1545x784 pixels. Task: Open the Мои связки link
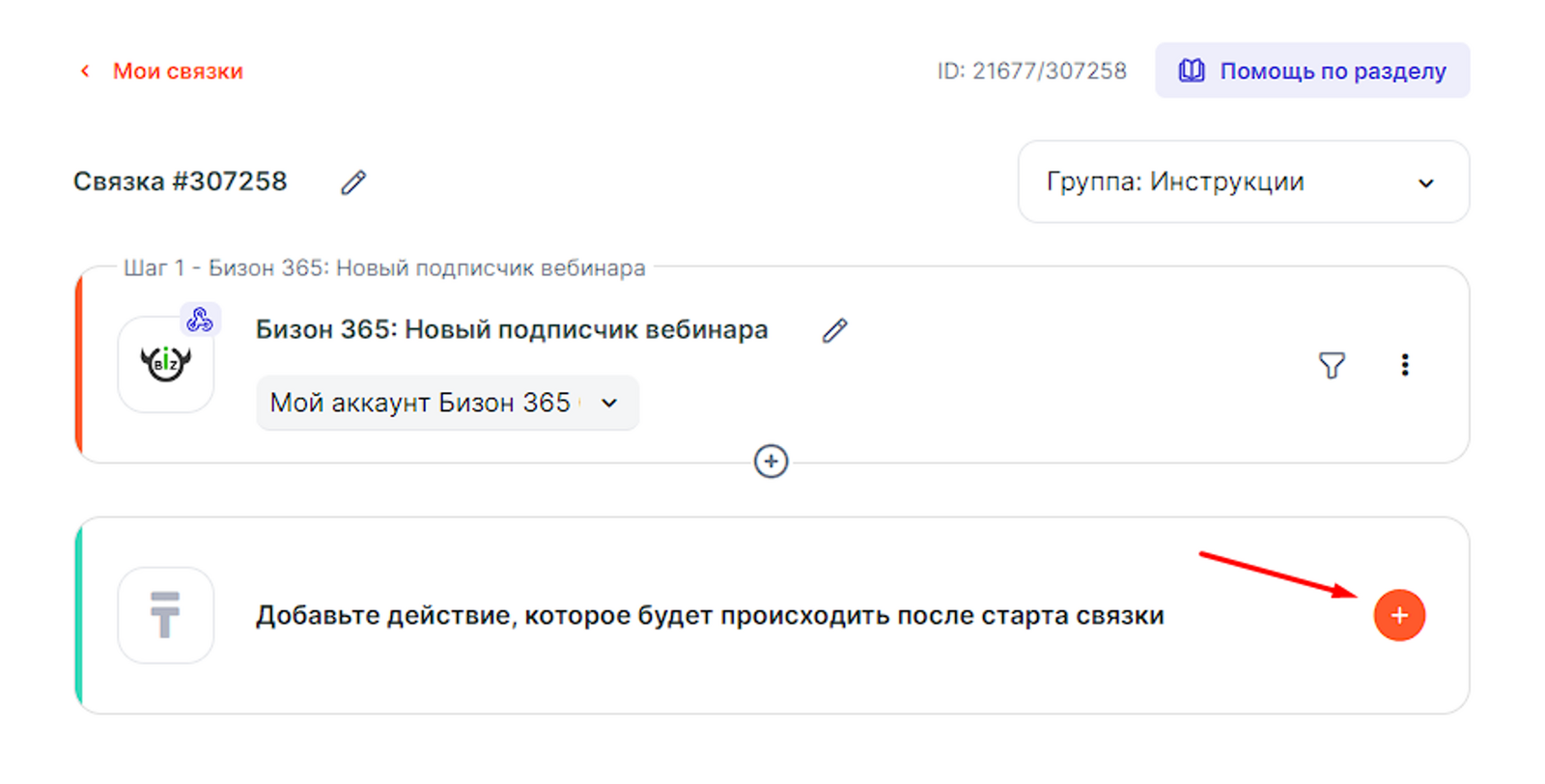pos(178,71)
